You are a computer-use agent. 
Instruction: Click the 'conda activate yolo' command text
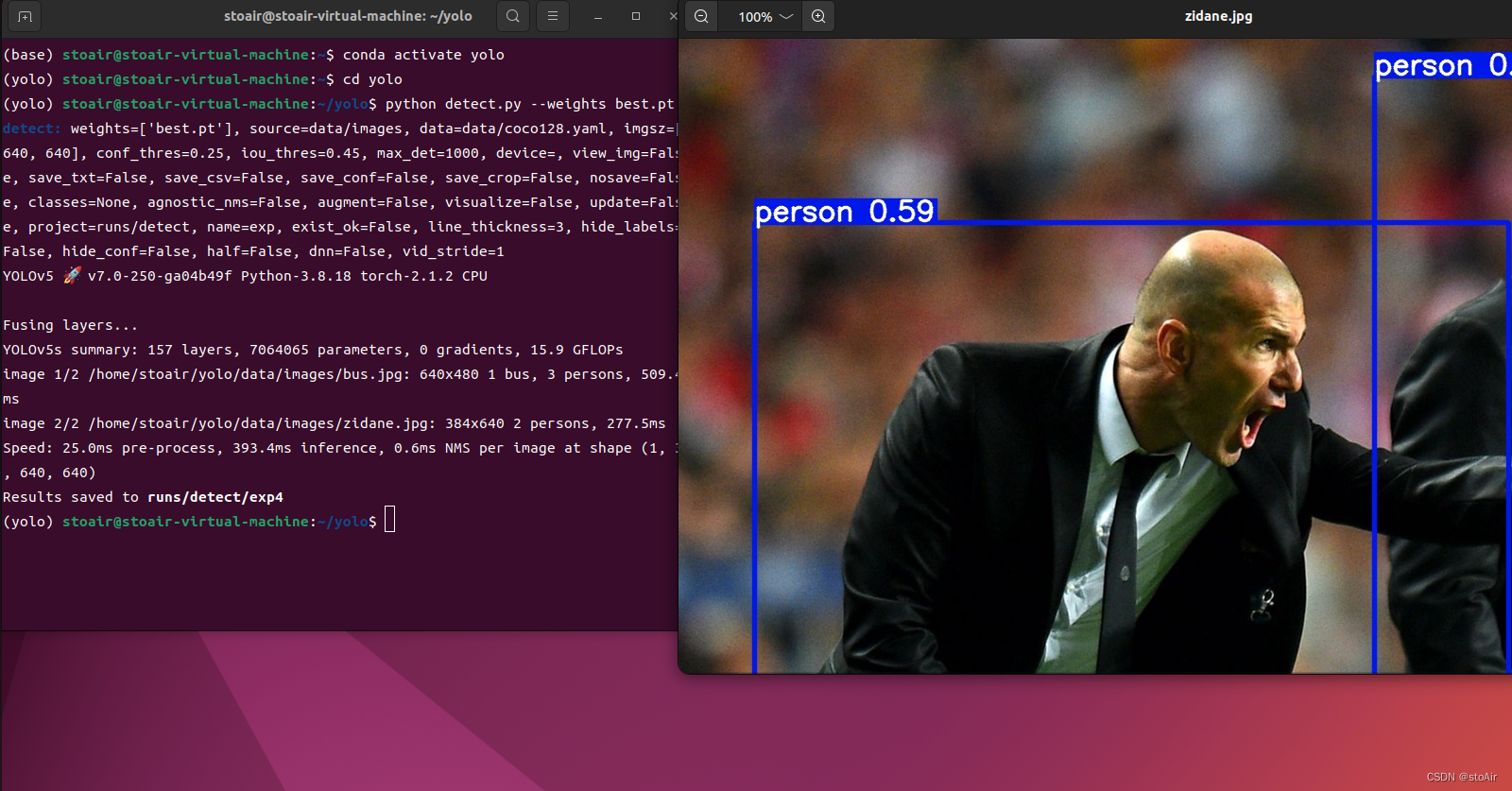point(423,55)
